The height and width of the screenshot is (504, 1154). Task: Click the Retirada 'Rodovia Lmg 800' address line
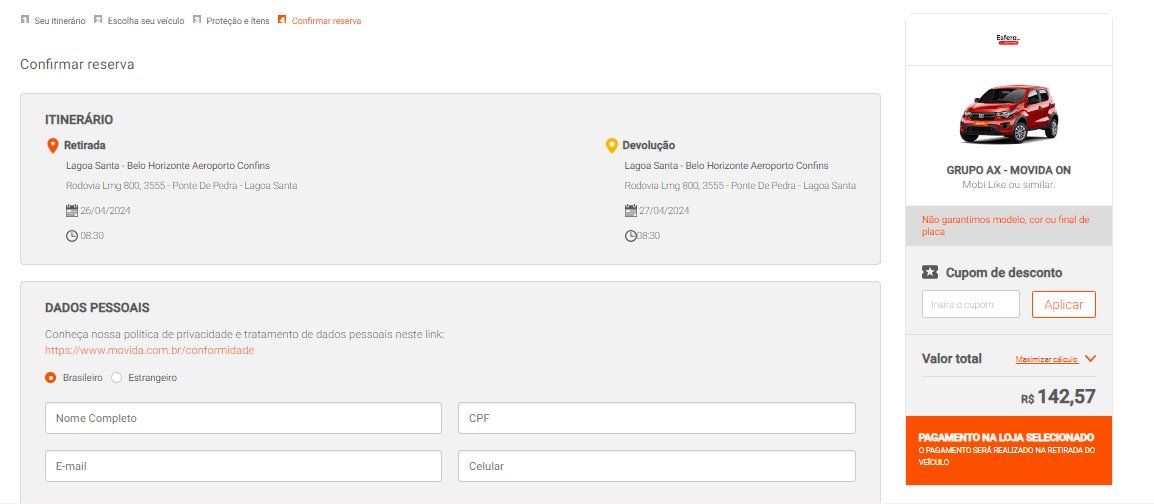182,186
